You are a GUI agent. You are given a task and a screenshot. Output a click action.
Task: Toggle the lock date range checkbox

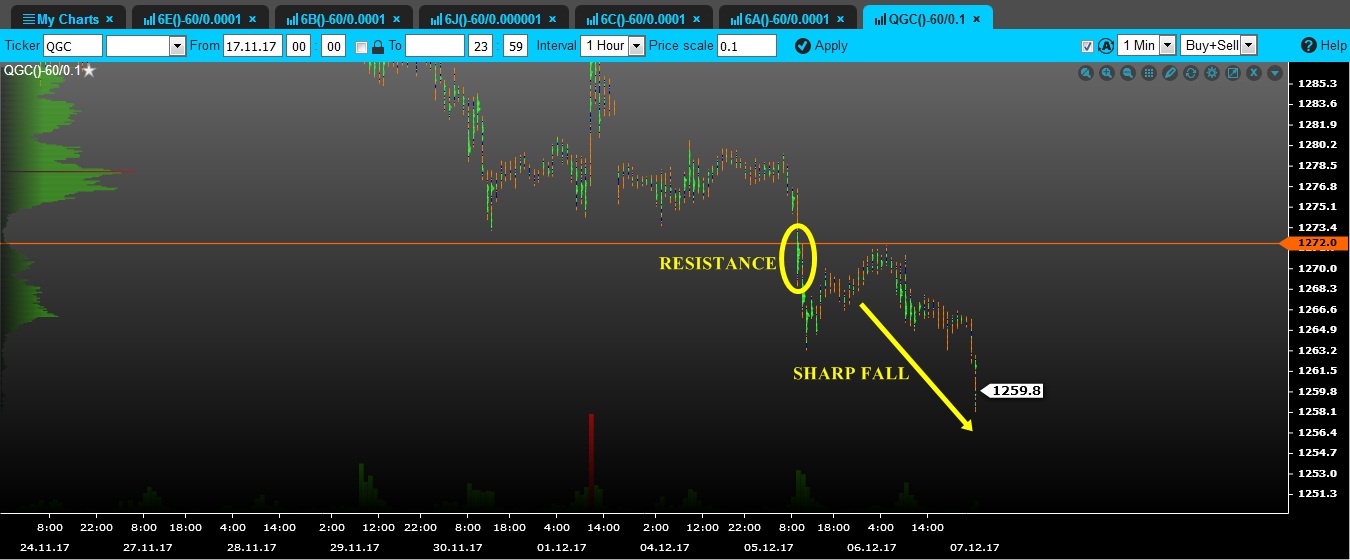[x=361, y=46]
